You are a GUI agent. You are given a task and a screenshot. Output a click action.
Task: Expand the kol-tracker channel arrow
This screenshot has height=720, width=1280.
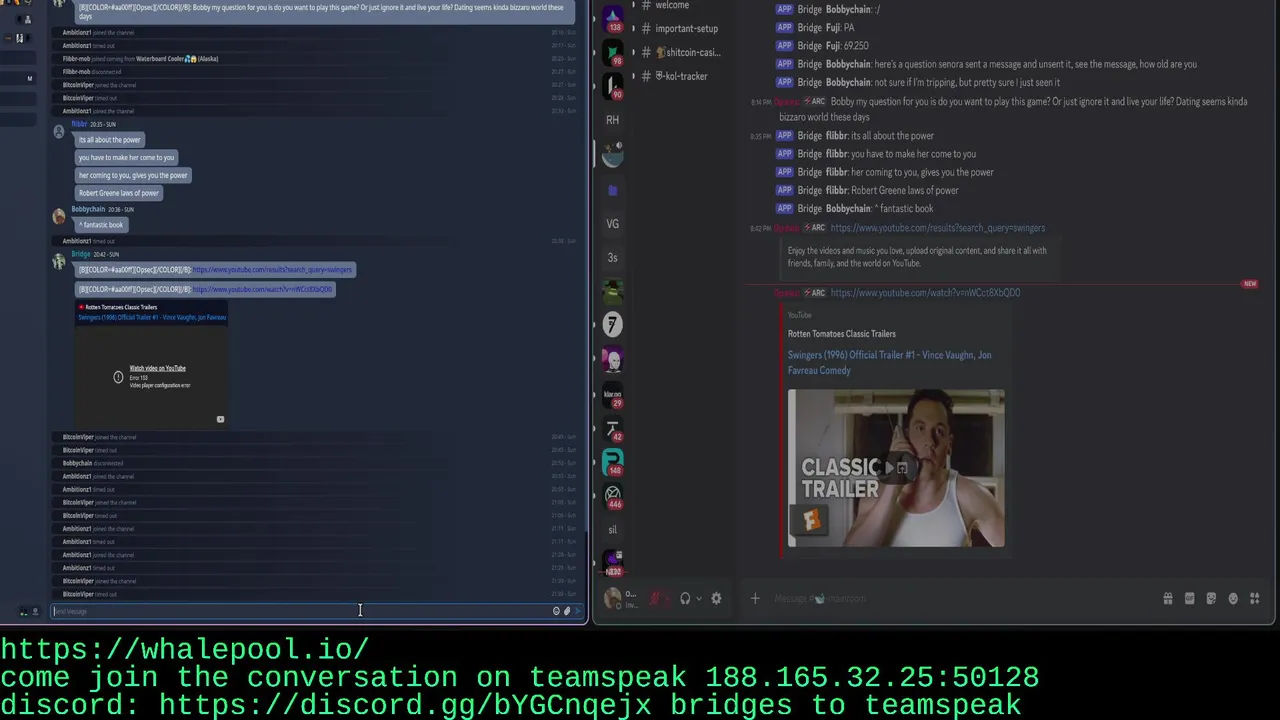(633, 76)
